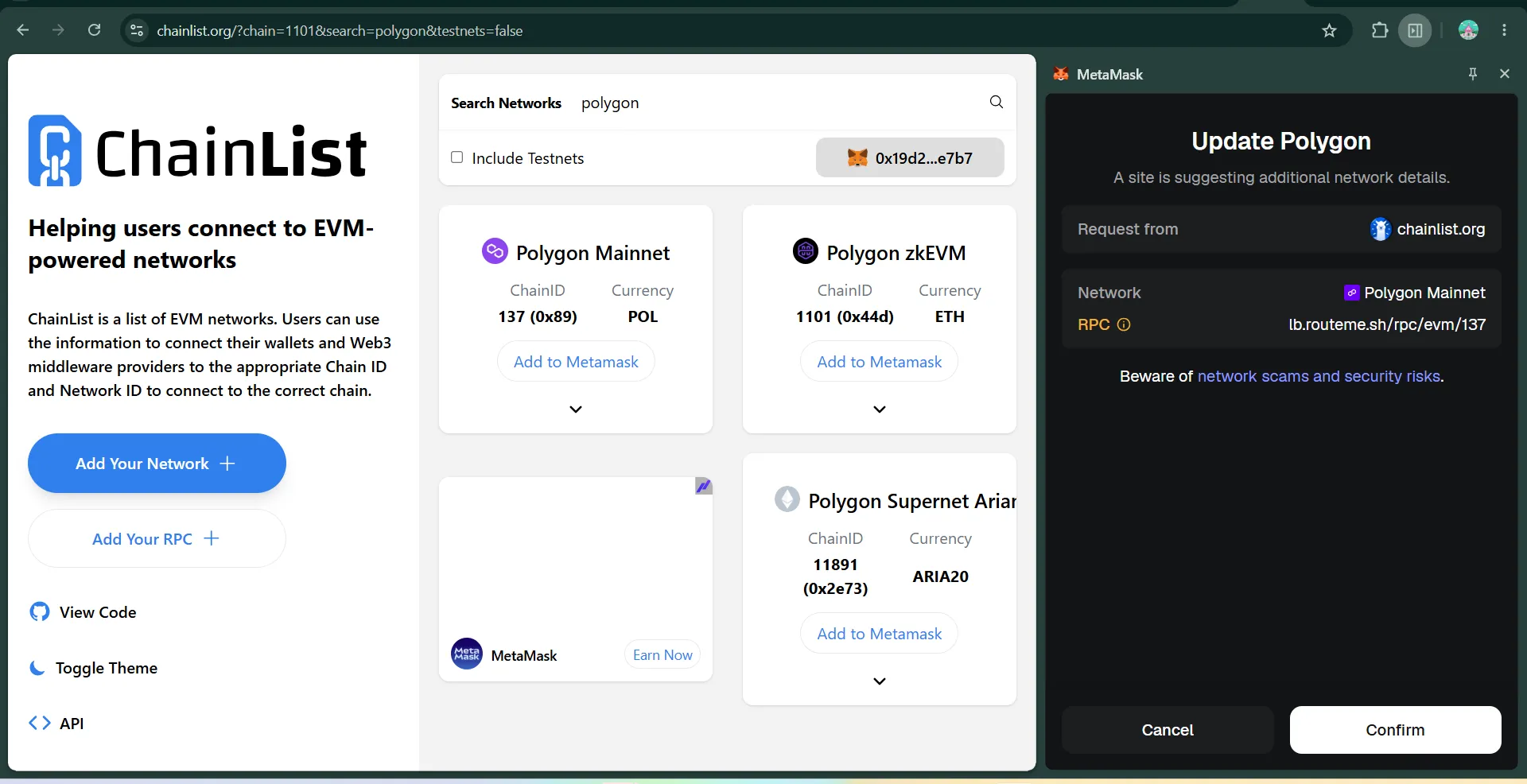
Task: Click the Add Your Network button
Action: coord(157,464)
